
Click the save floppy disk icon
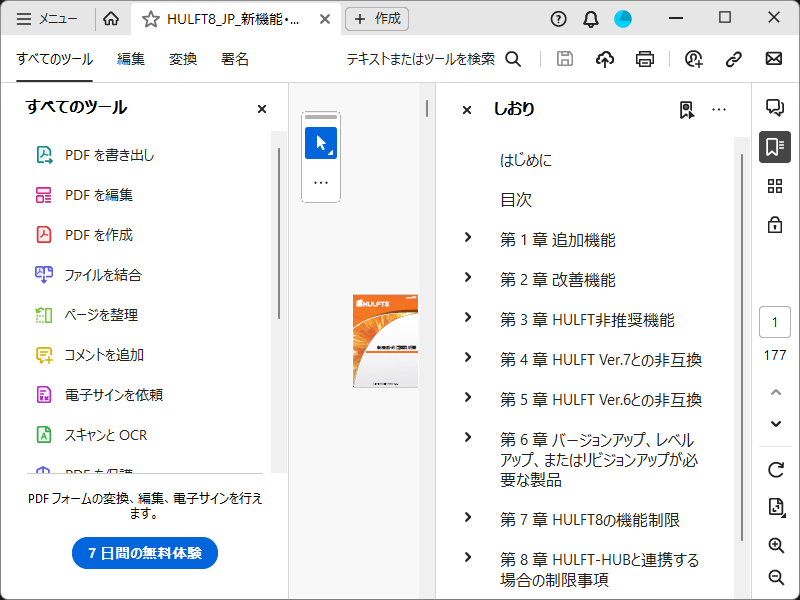click(565, 59)
